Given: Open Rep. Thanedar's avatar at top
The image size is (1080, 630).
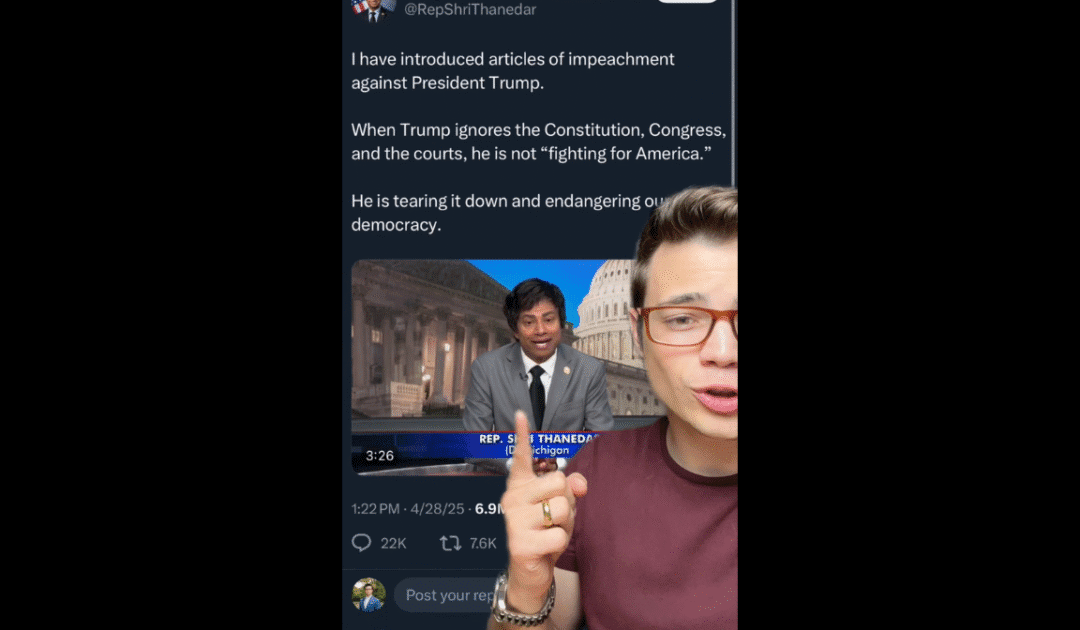Looking at the screenshot, I should pos(373,10).
